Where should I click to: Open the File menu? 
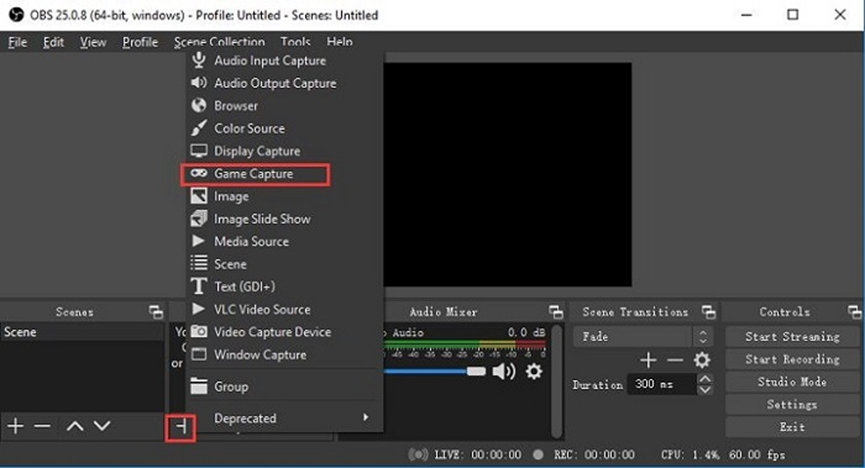coord(18,42)
